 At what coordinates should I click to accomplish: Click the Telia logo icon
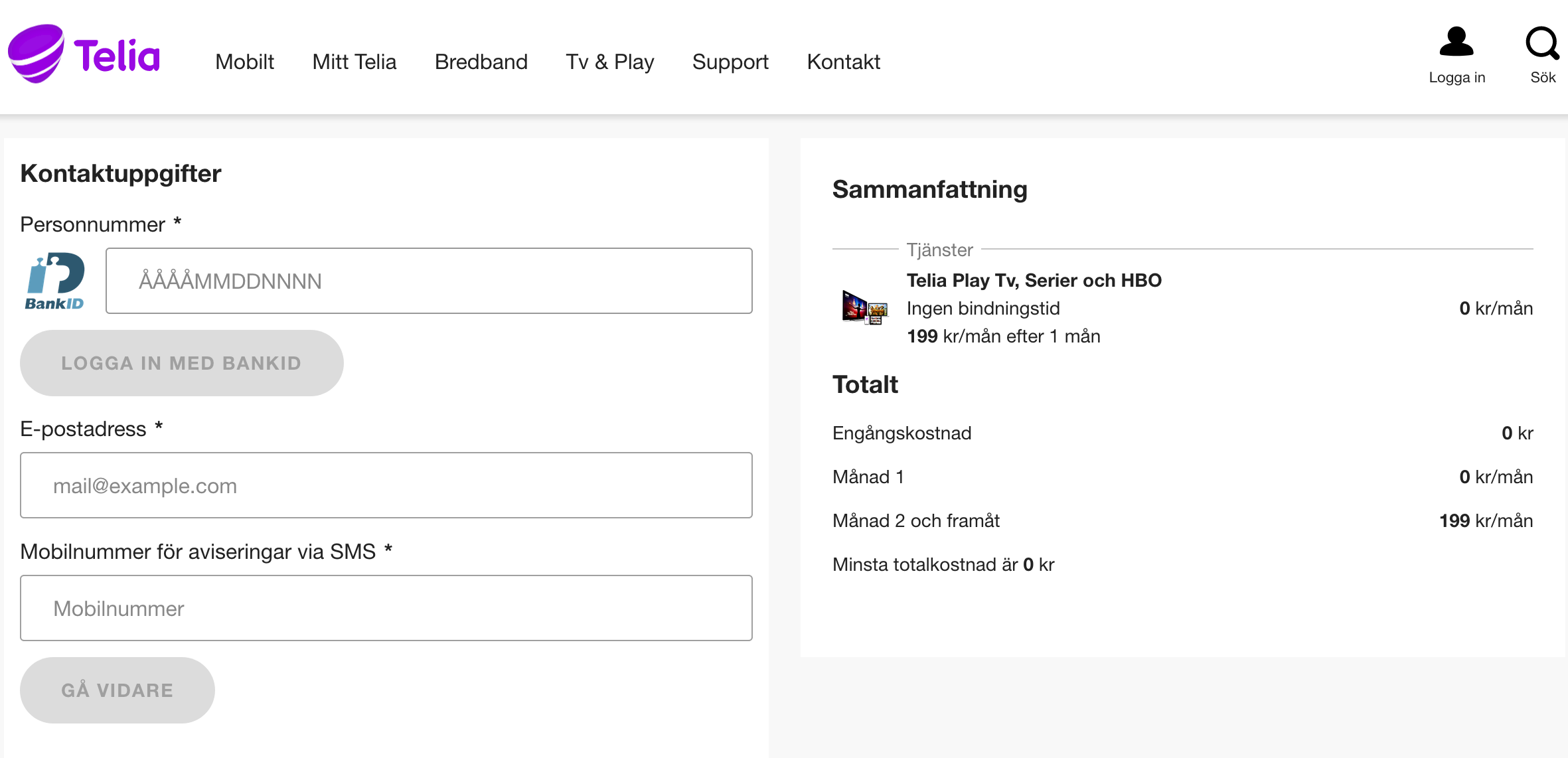click(x=36, y=54)
